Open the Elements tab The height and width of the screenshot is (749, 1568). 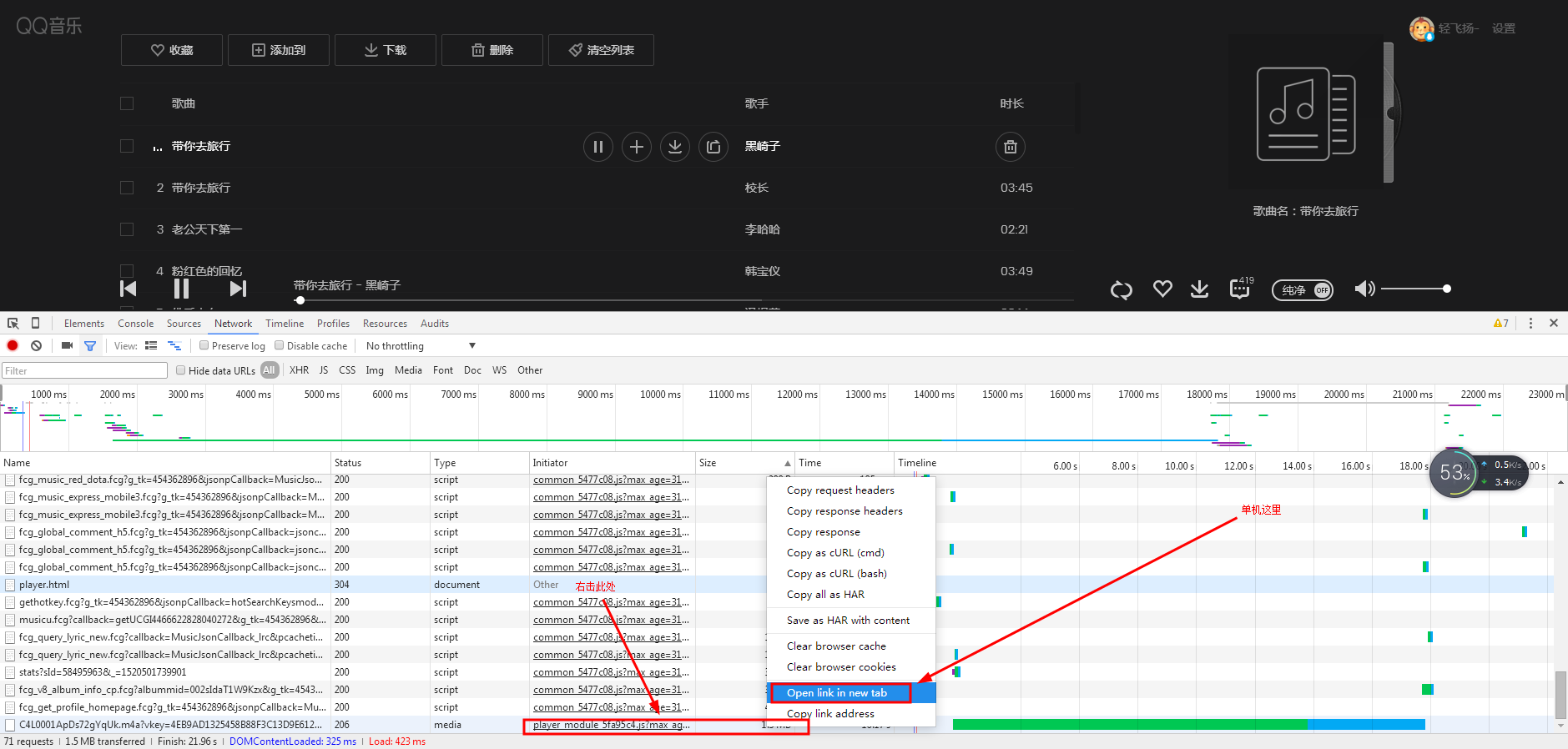click(x=84, y=324)
